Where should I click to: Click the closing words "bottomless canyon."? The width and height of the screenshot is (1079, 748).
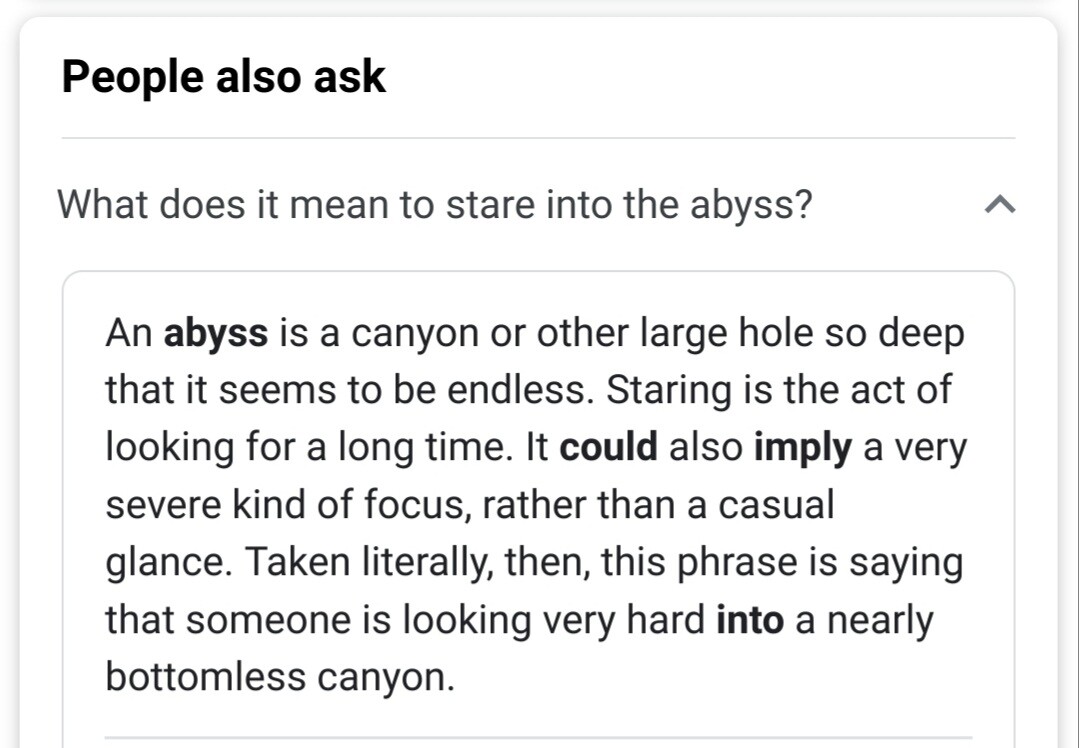[x=280, y=678]
